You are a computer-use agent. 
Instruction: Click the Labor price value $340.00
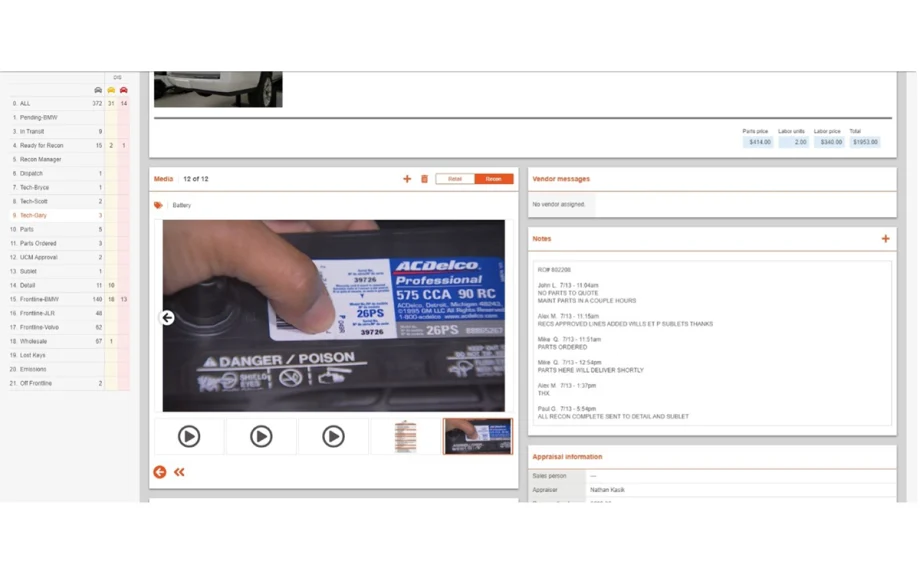click(x=829, y=142)
